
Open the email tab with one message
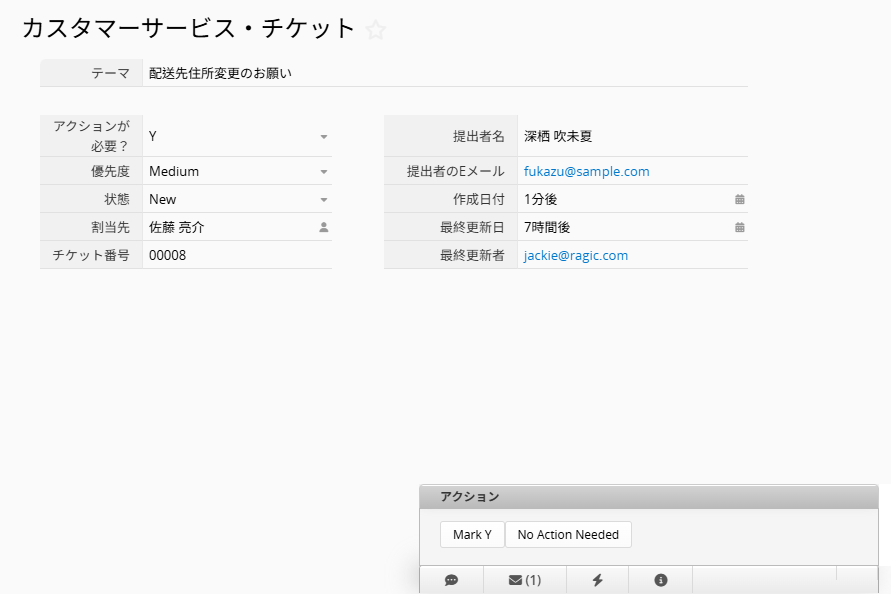[x=524, y=579]
